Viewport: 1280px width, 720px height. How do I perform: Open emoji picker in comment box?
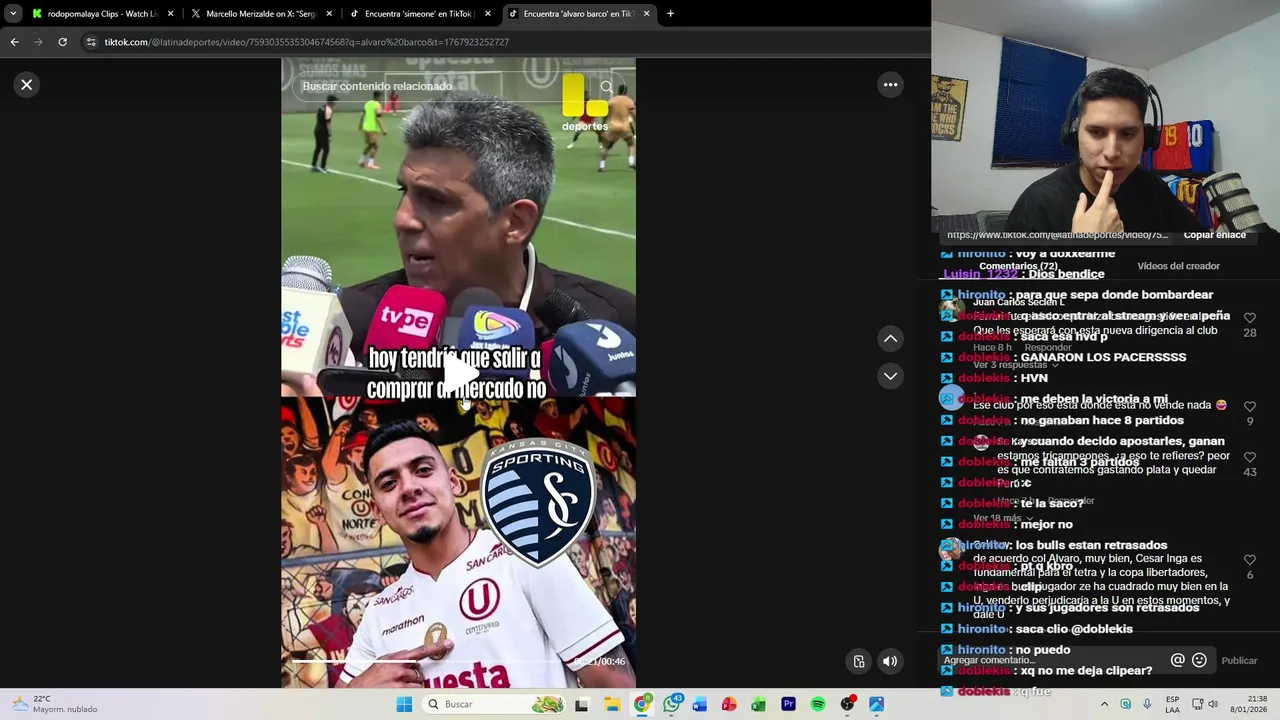coord(1199,660)
